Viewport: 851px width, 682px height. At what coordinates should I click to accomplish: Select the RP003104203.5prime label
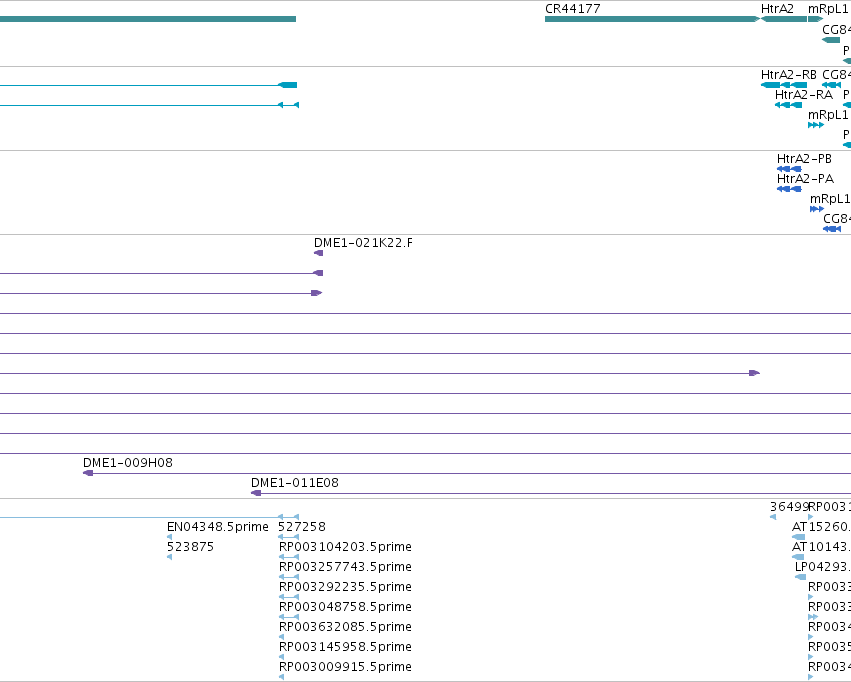coord(345,547)
